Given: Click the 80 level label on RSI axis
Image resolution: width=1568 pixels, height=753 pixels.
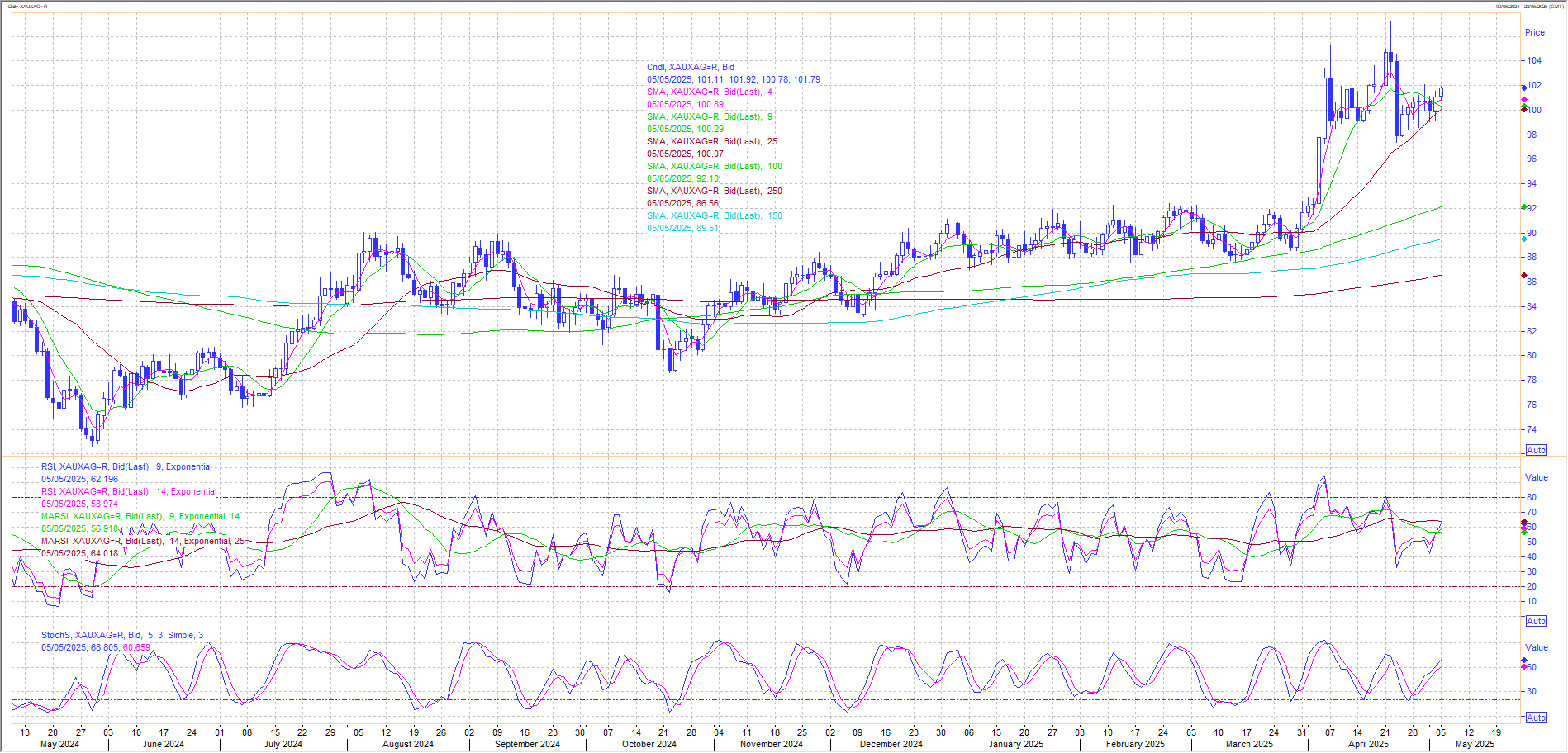Looking at the screenshot, I should pos(1532,497).
